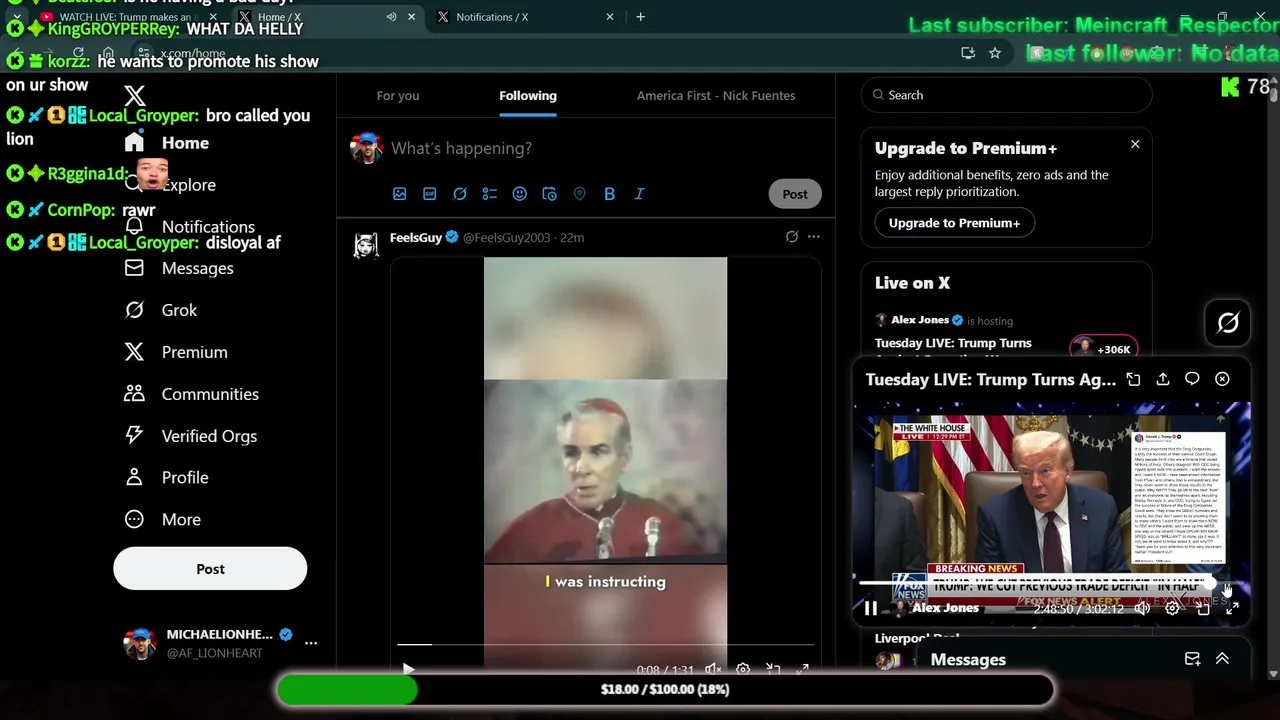
Task: Expand the Messages drawer
Action: [x=1222, y=659]
